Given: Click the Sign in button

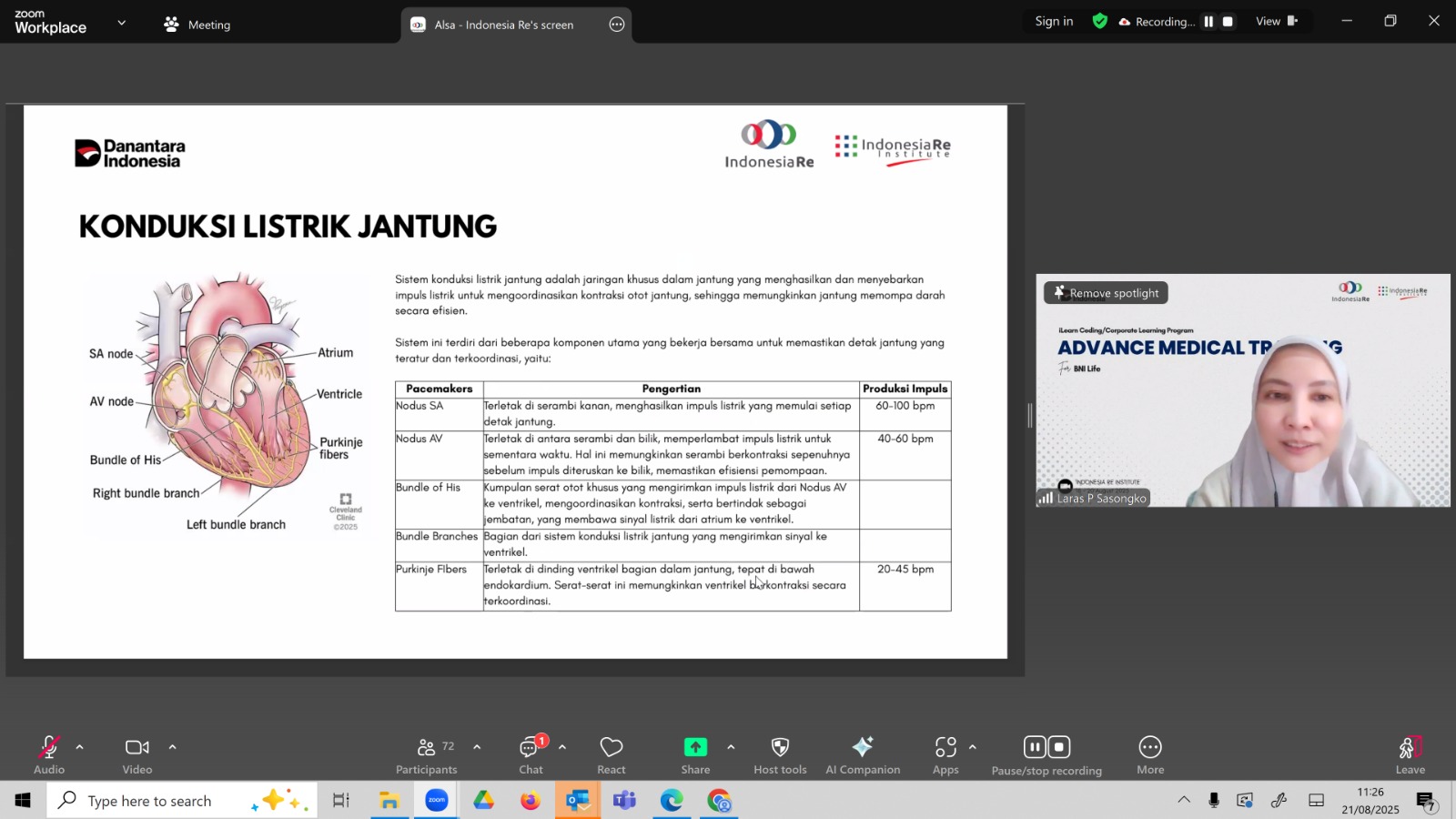Looking at the screenshot, I should pyautogui.click(x=1054, y=22).
